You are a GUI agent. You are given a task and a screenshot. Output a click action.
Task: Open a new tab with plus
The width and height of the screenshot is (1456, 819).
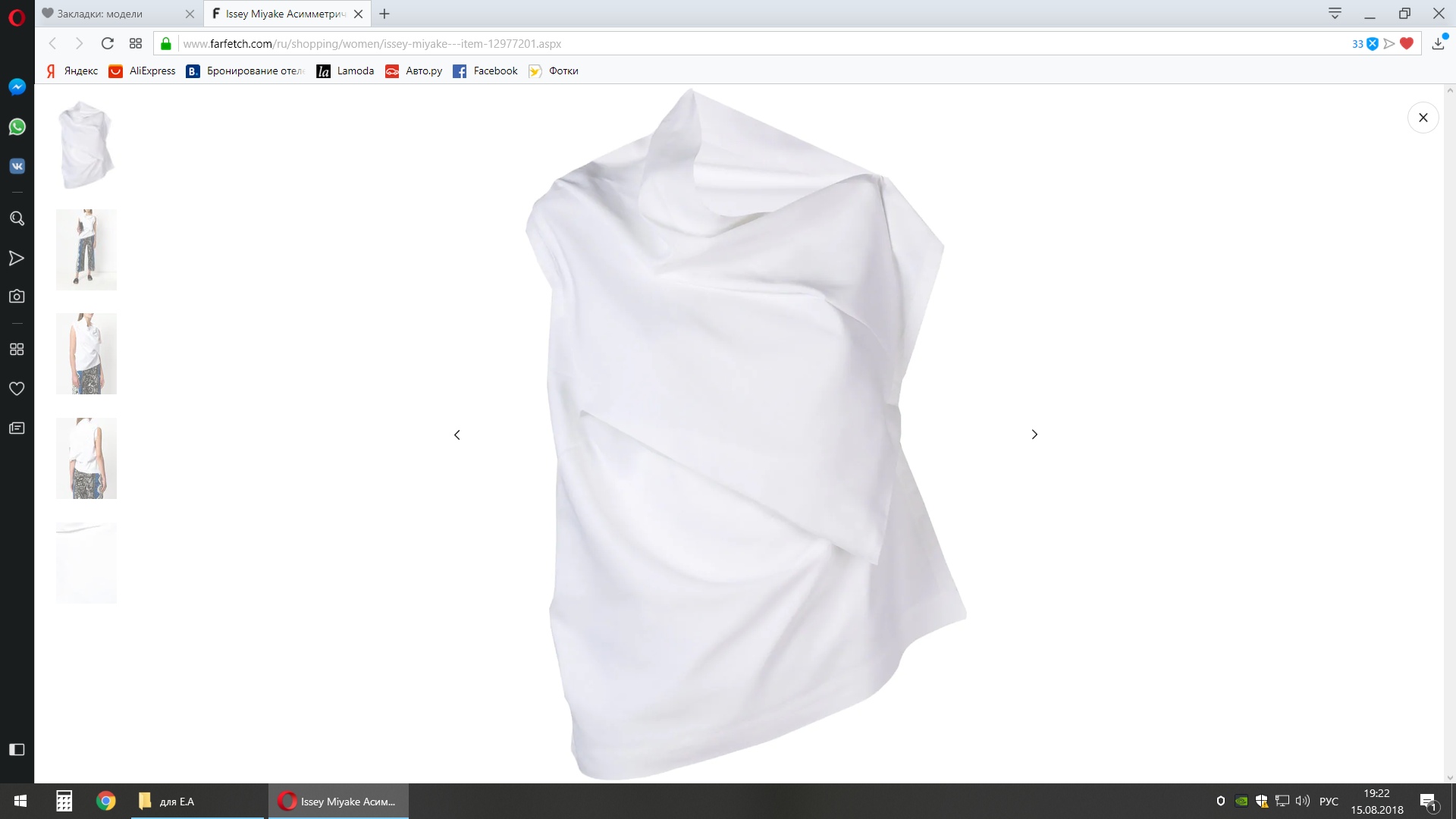(384, 14)
